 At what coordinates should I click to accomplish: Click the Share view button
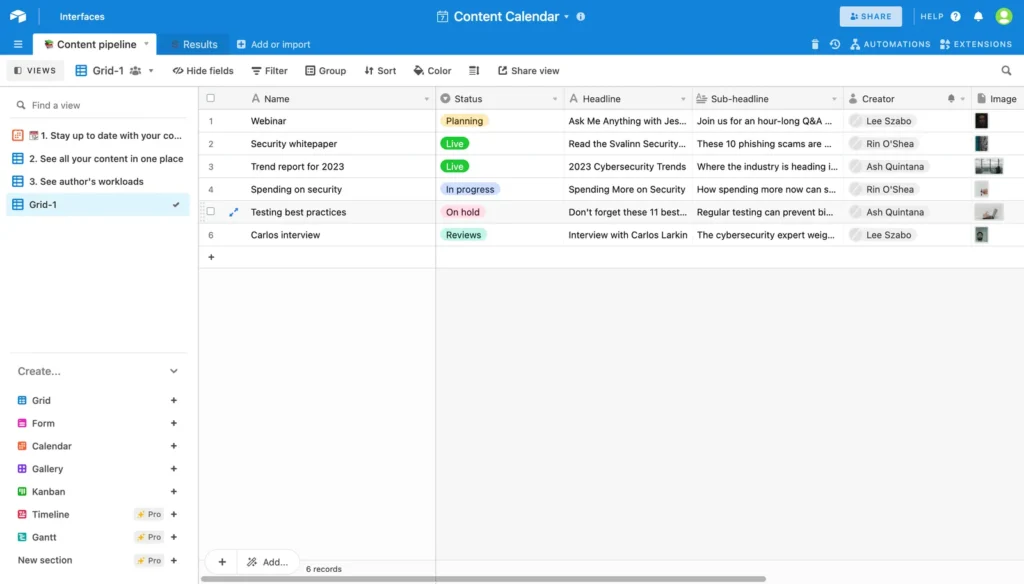(528, 70)
